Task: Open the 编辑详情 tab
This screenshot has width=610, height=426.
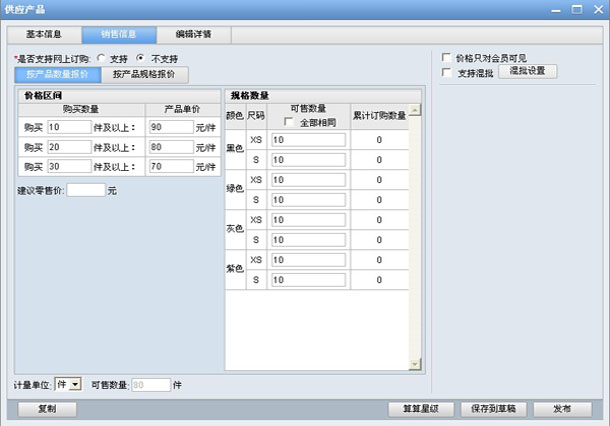Action: coord(193,34)
